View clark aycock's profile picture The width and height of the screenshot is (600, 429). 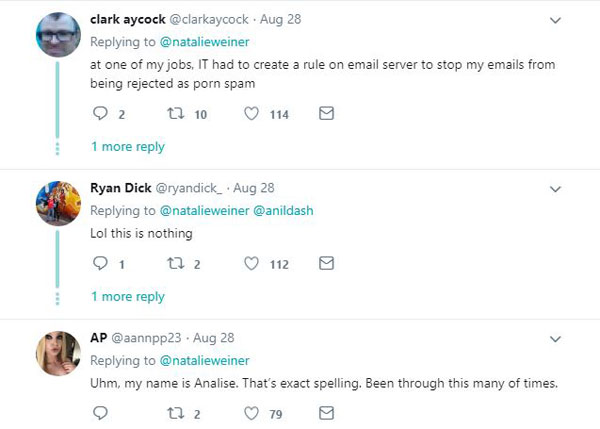click(58, 35)
